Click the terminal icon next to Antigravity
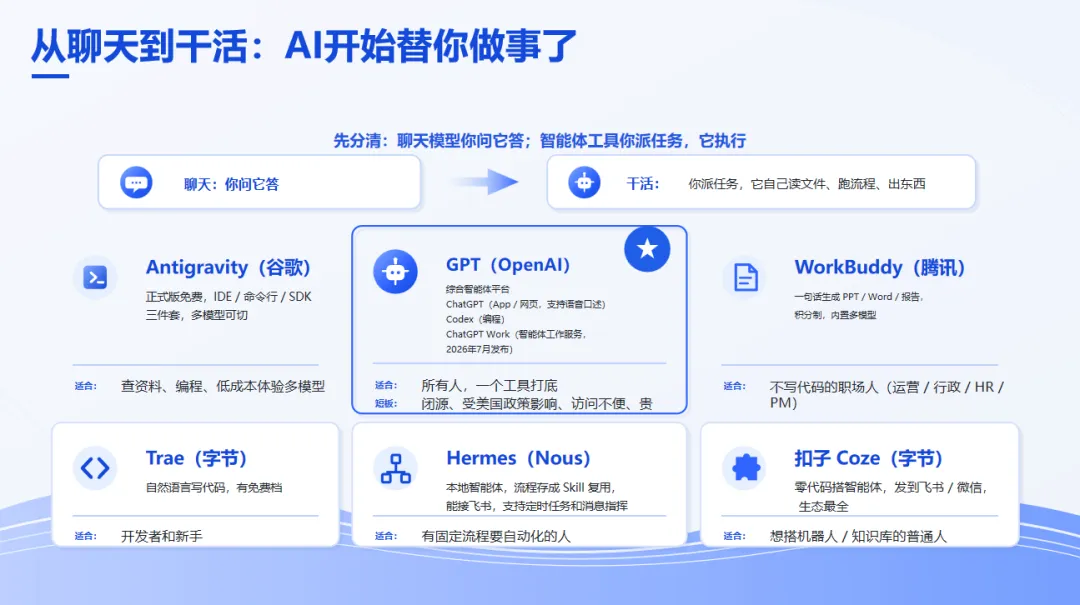This screenshot has width=1080, height=605. [x=95, y=277]
